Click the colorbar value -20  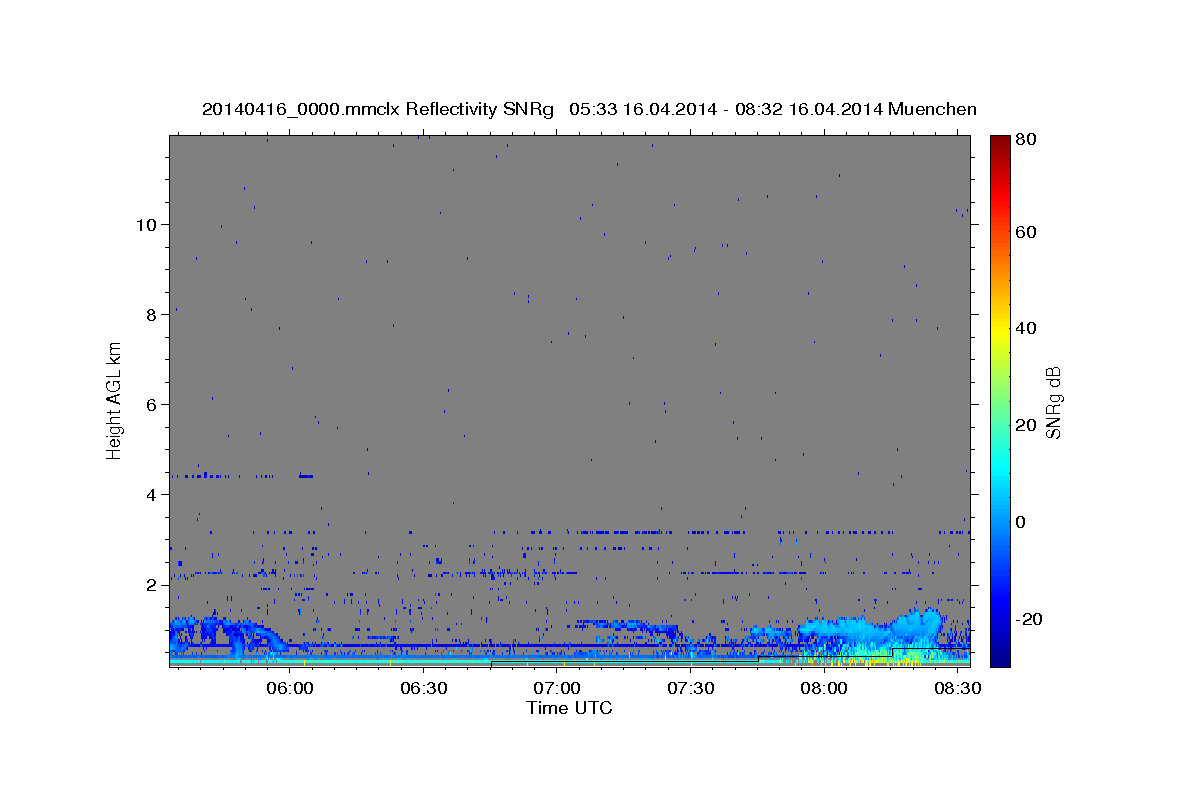tap(1030, 619)
